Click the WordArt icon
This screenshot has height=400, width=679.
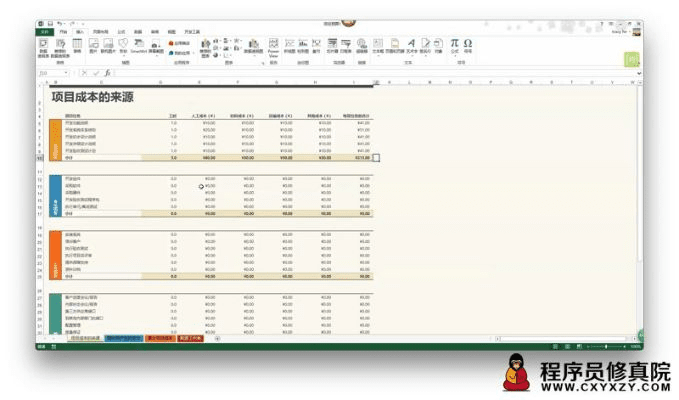coord(411,44)
